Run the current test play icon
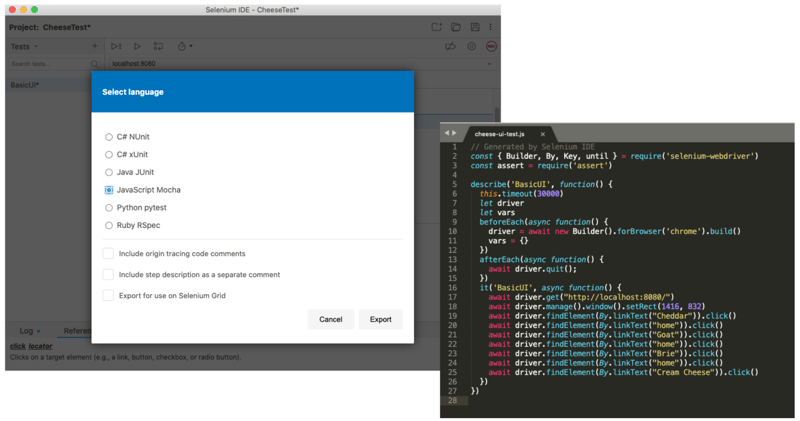 (137, 46)
